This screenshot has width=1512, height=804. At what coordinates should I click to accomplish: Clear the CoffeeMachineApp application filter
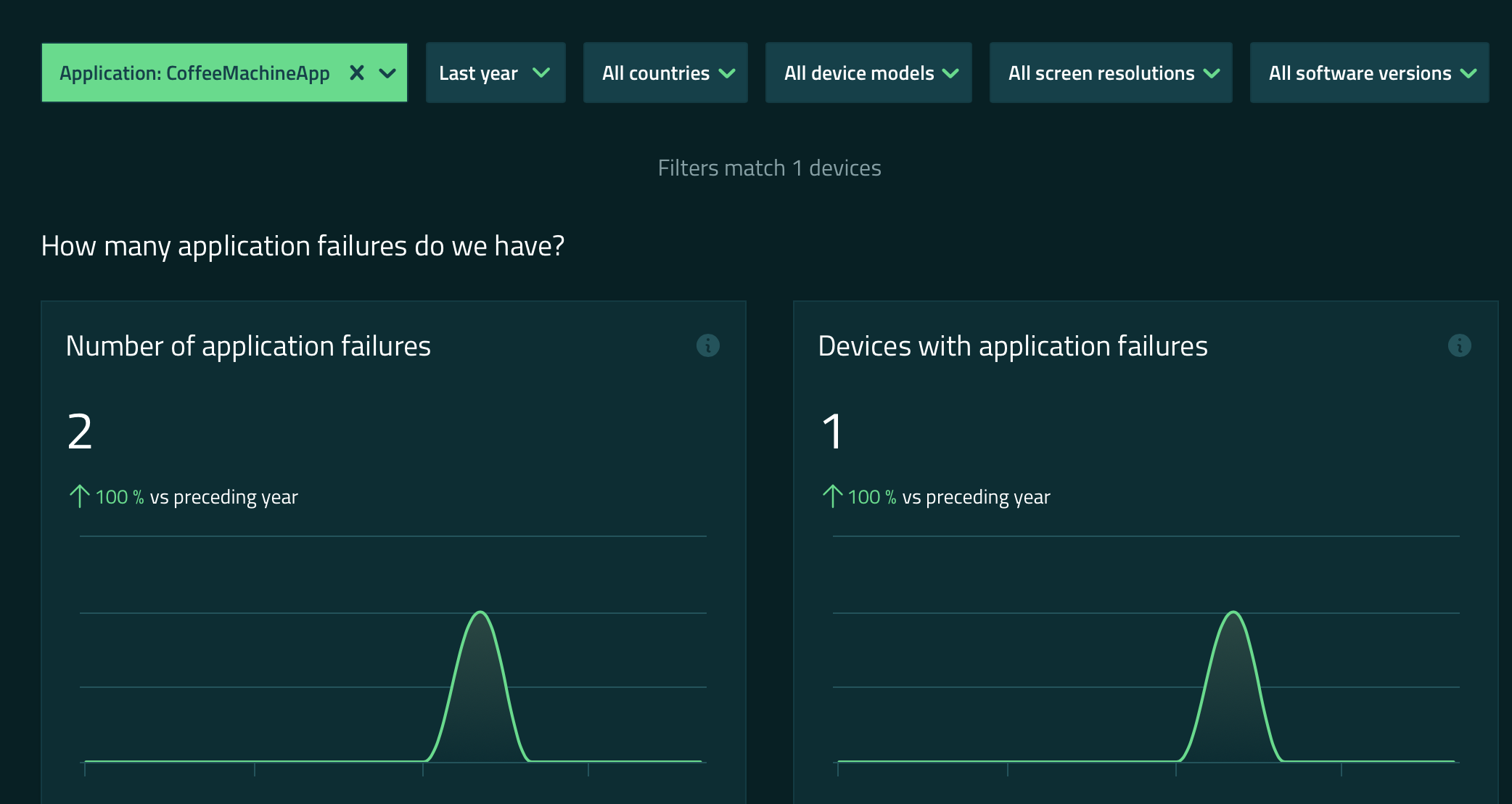[x=356, y=73]
